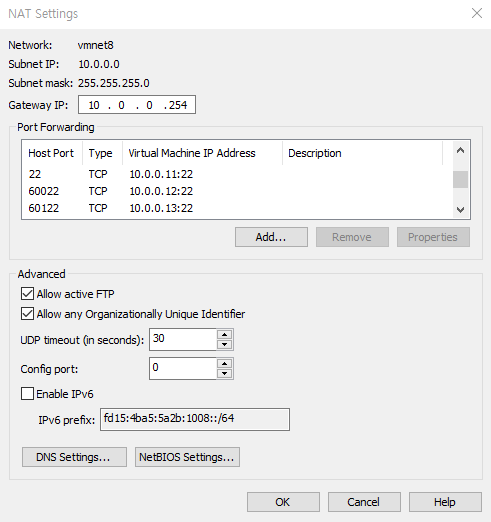Increase UDP timeout with up arrow
491x522 pixels.
click(x=225, y=335)
